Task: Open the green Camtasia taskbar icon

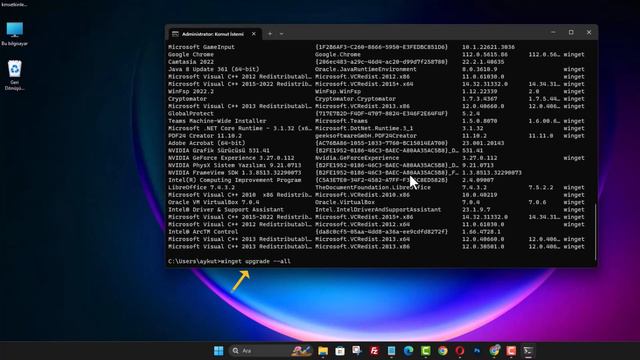Action: pyautogui.click(x=426, y=351)
